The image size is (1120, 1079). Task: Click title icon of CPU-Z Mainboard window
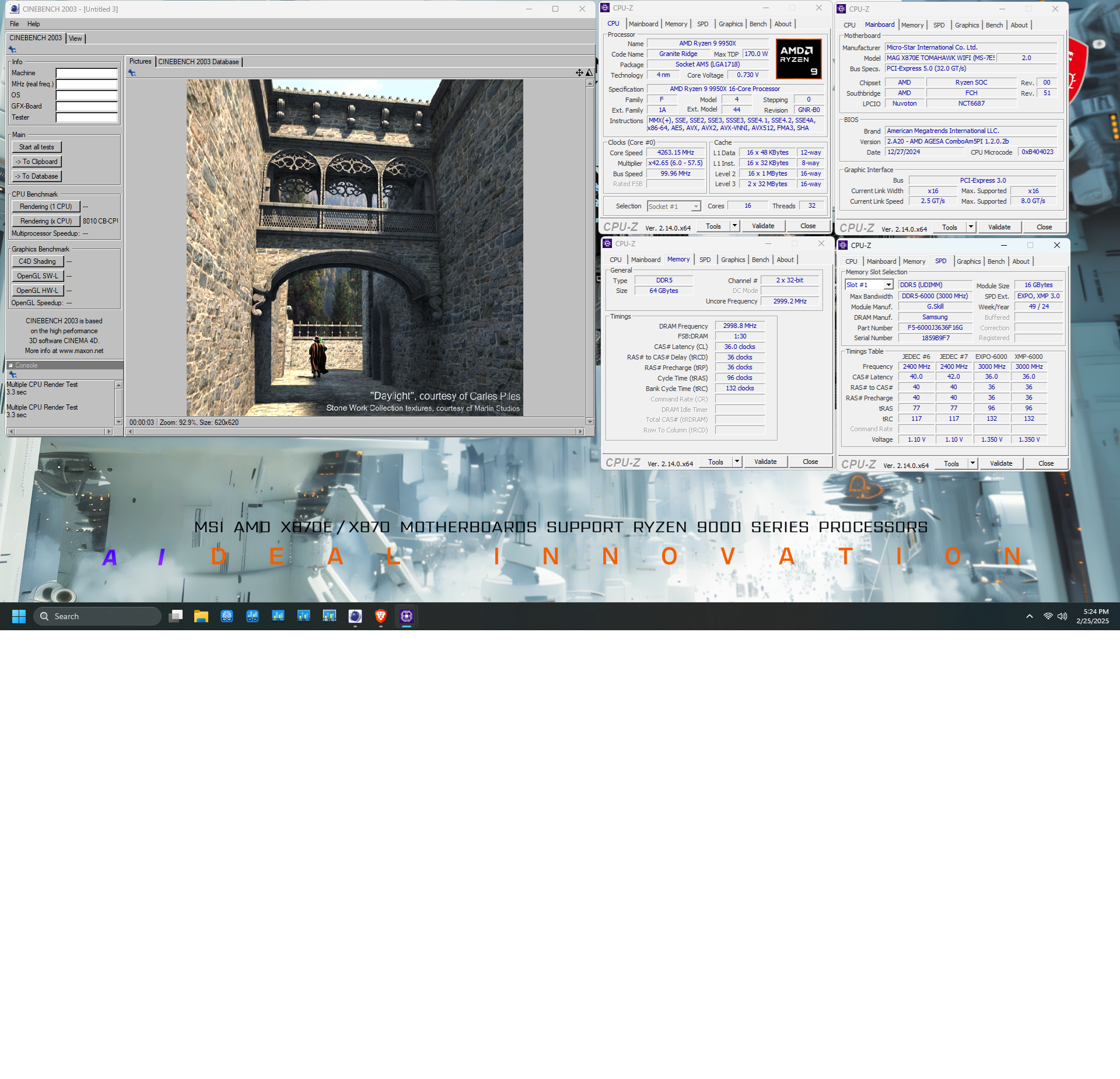[x=841, y=9]
